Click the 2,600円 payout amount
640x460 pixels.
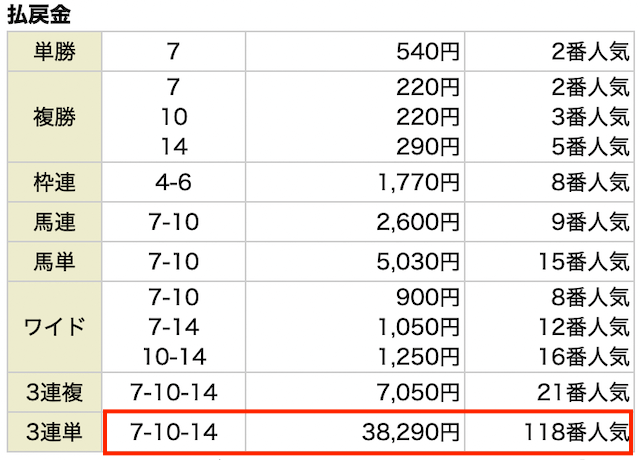coord(418,222)
